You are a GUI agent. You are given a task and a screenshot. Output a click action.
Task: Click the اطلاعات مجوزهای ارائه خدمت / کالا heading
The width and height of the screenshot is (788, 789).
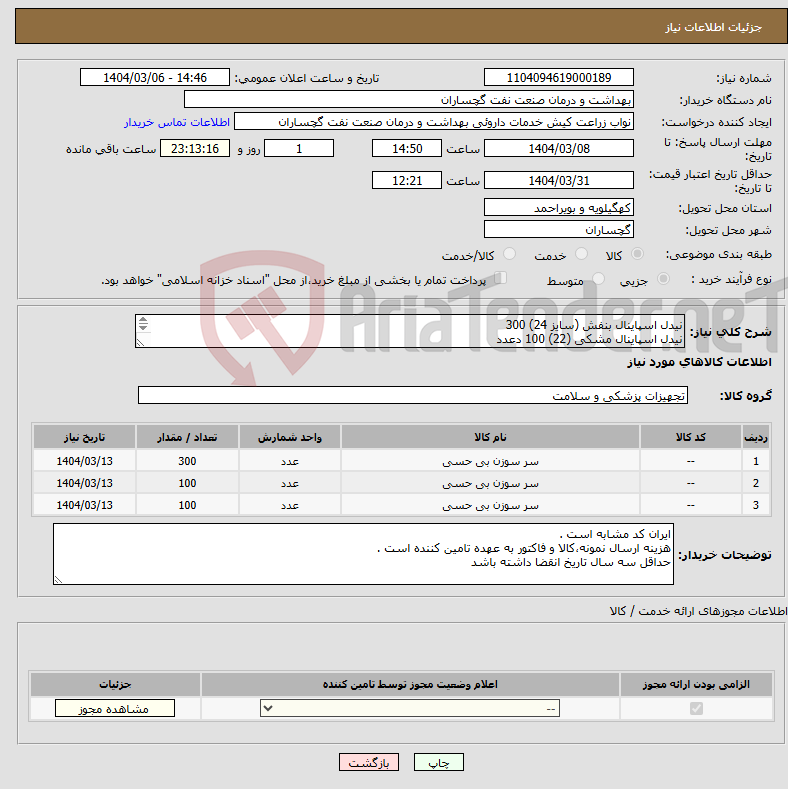pos(697,611)
